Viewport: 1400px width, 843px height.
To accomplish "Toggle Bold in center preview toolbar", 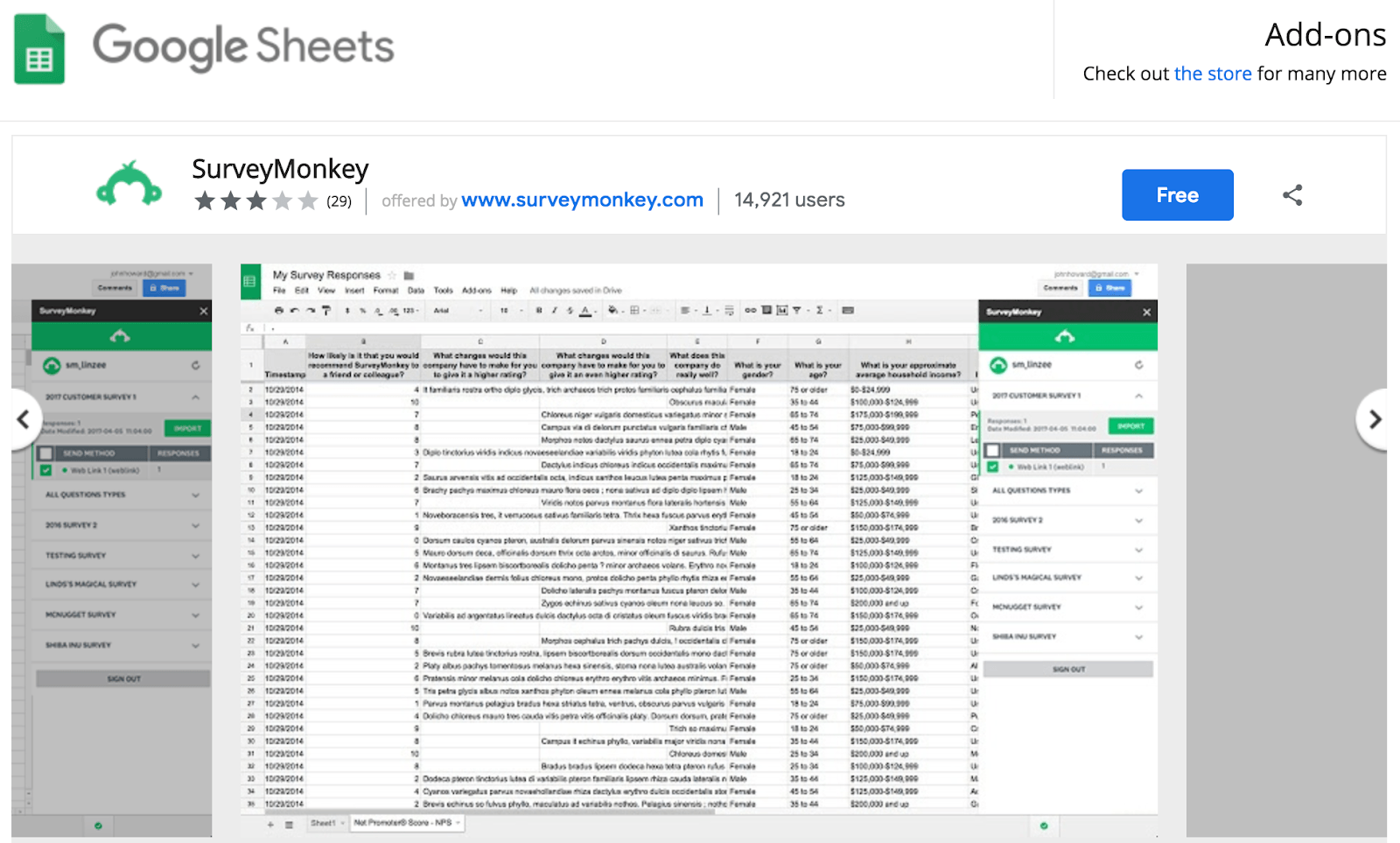I will pyautogui.click(x=539, y=310).
